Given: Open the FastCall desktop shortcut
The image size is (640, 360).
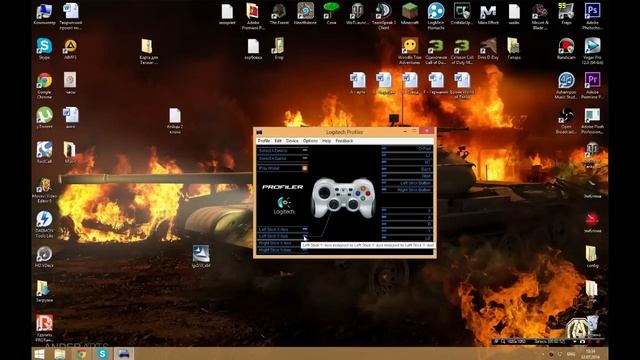Looking at the screenshot, I should [x=44, y=153].
